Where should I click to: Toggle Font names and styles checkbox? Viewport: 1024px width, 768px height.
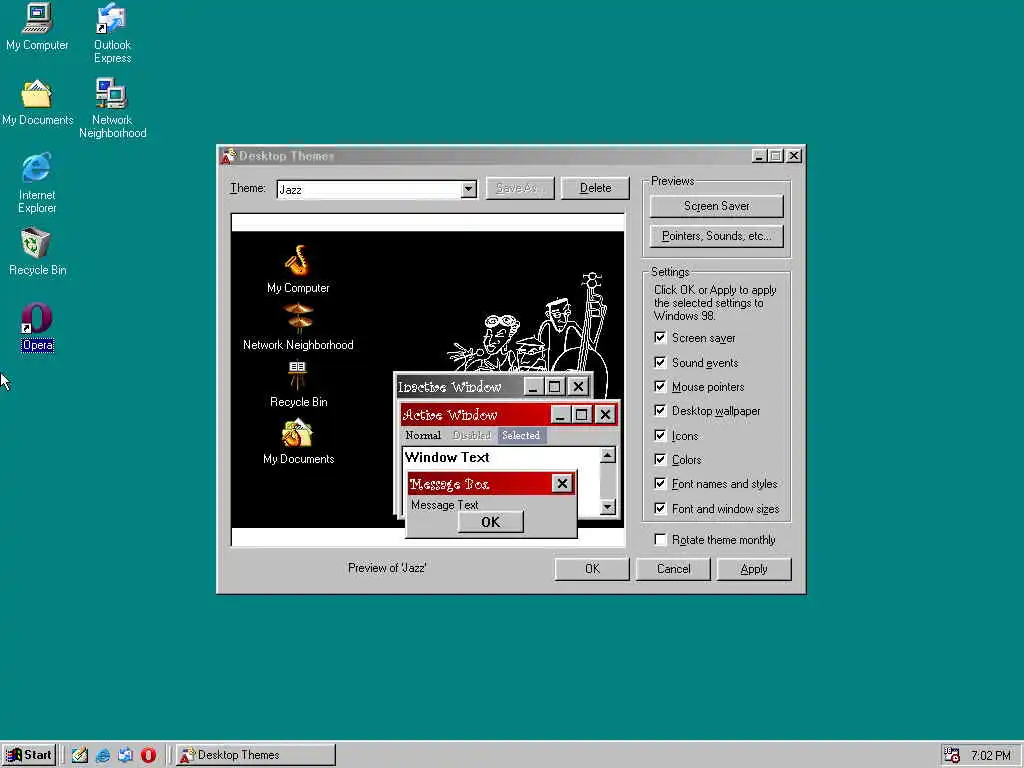(x=660, y=484)
